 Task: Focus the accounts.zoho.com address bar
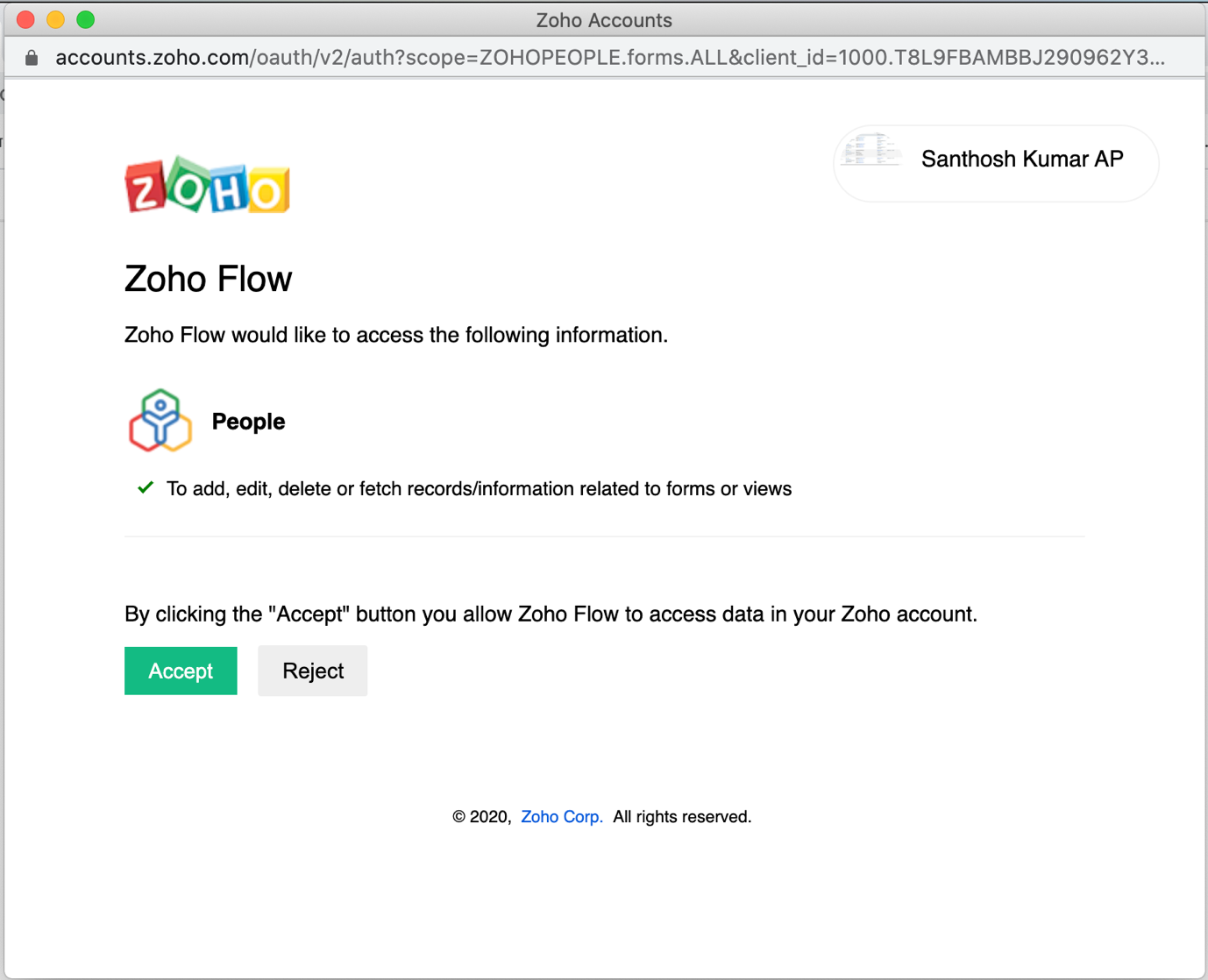click(x=609, y=58)
